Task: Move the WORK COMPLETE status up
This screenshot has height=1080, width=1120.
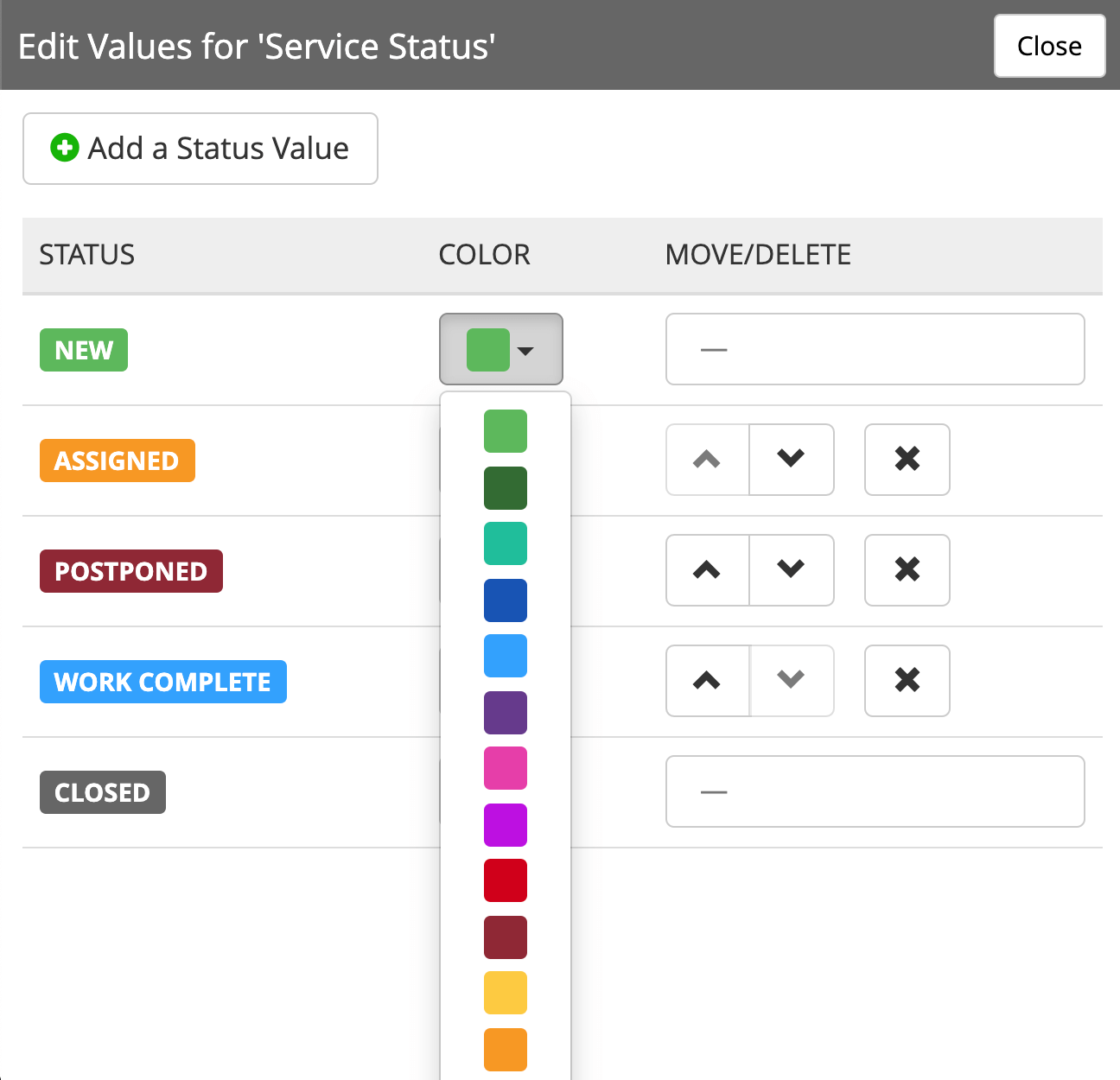Action: pyautogui.click(x=706, y=681)
